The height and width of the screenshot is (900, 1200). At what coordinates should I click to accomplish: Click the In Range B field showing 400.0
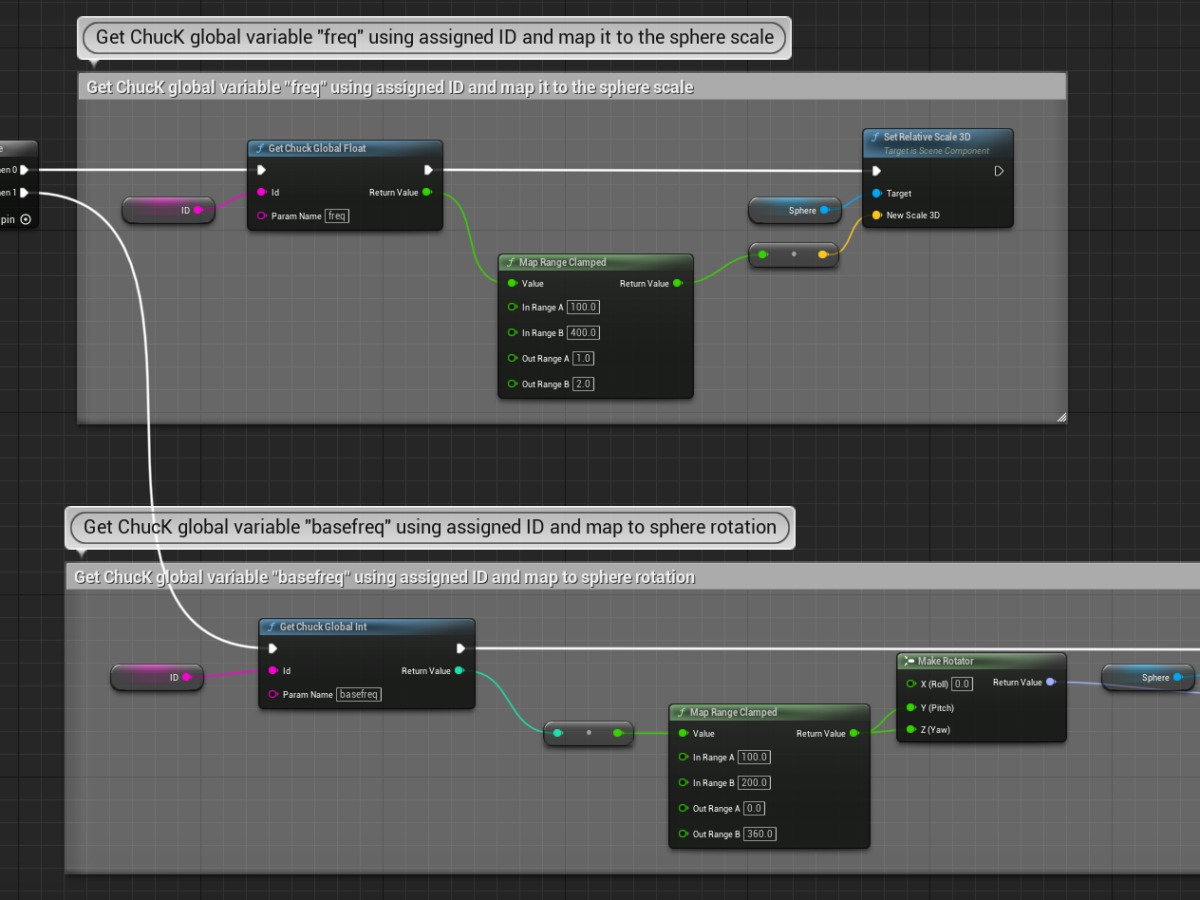click(583, 333)
